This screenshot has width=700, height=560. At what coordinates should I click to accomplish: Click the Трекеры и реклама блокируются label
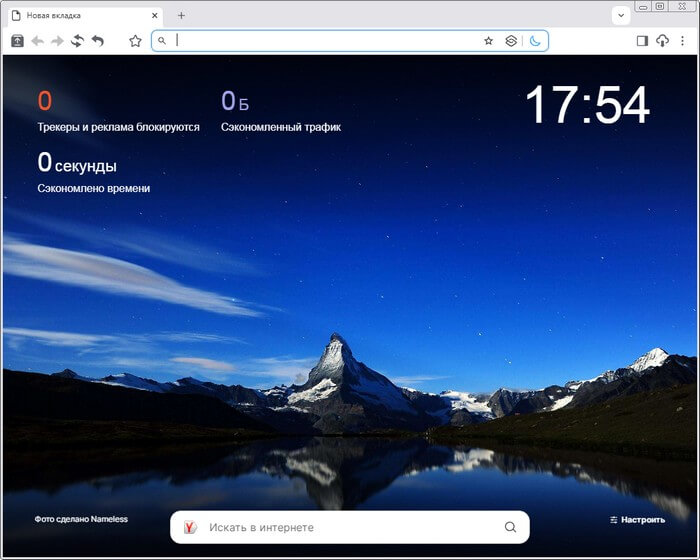pyautogui.click(x=118, y=127)
